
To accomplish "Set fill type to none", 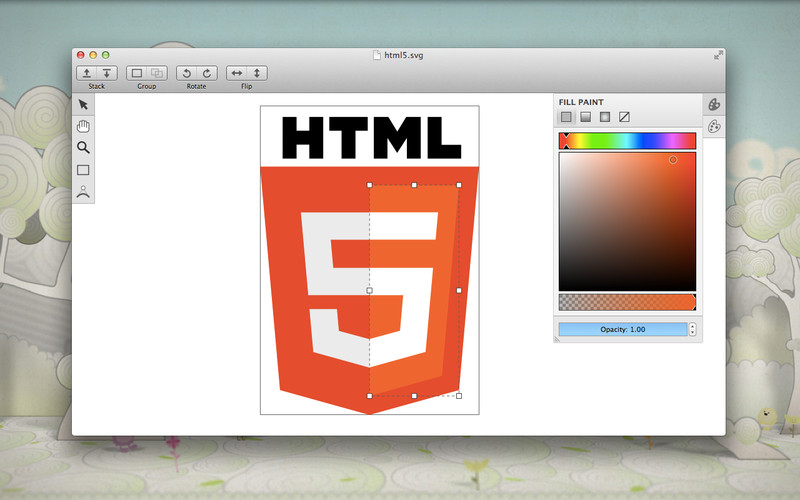I will [x=624, y=117].
